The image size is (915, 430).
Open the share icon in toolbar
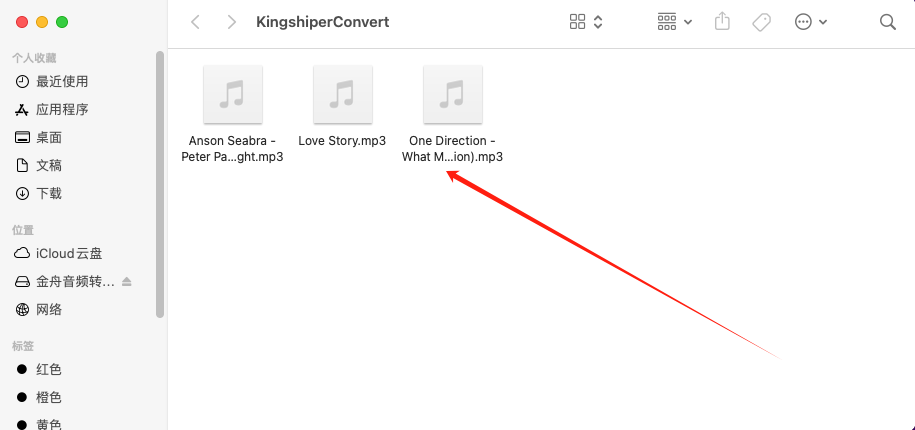click(x=722, y=22)
